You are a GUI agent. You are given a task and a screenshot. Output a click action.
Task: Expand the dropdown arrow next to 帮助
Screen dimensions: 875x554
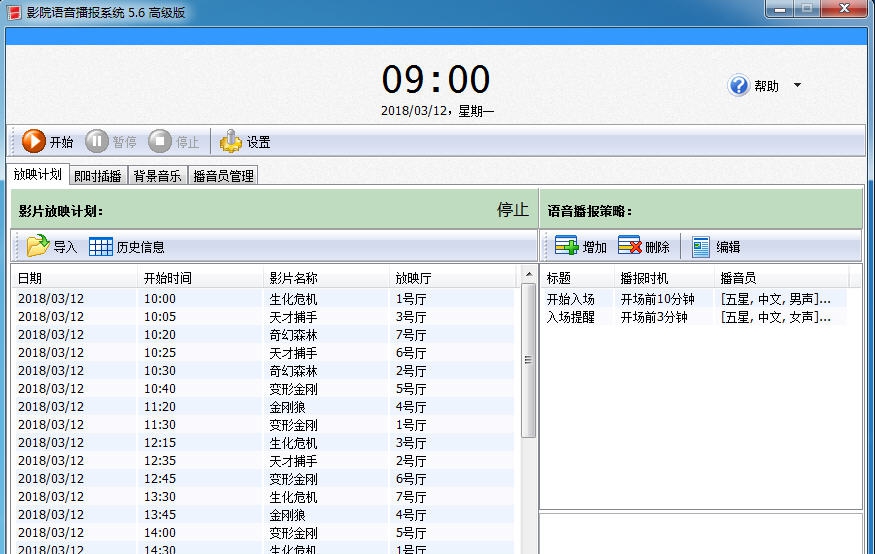tap(797, 85)
